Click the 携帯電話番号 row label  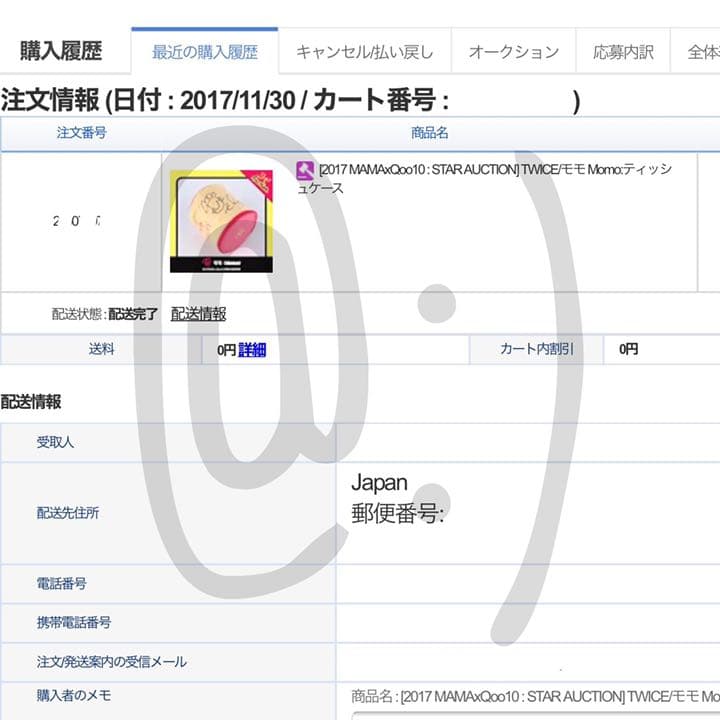[x=74, y=623]
